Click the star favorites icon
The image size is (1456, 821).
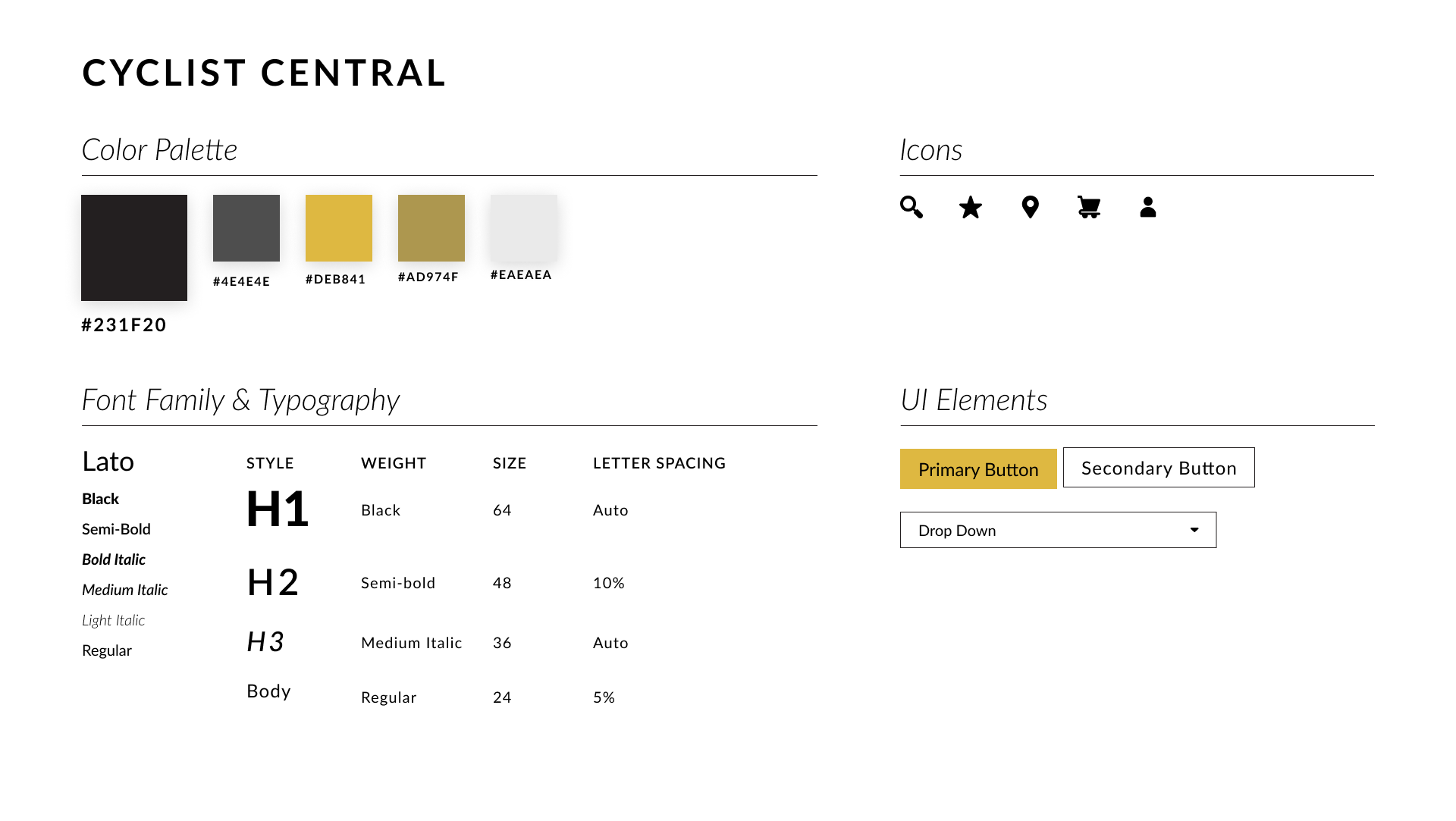tap(970, 207)
